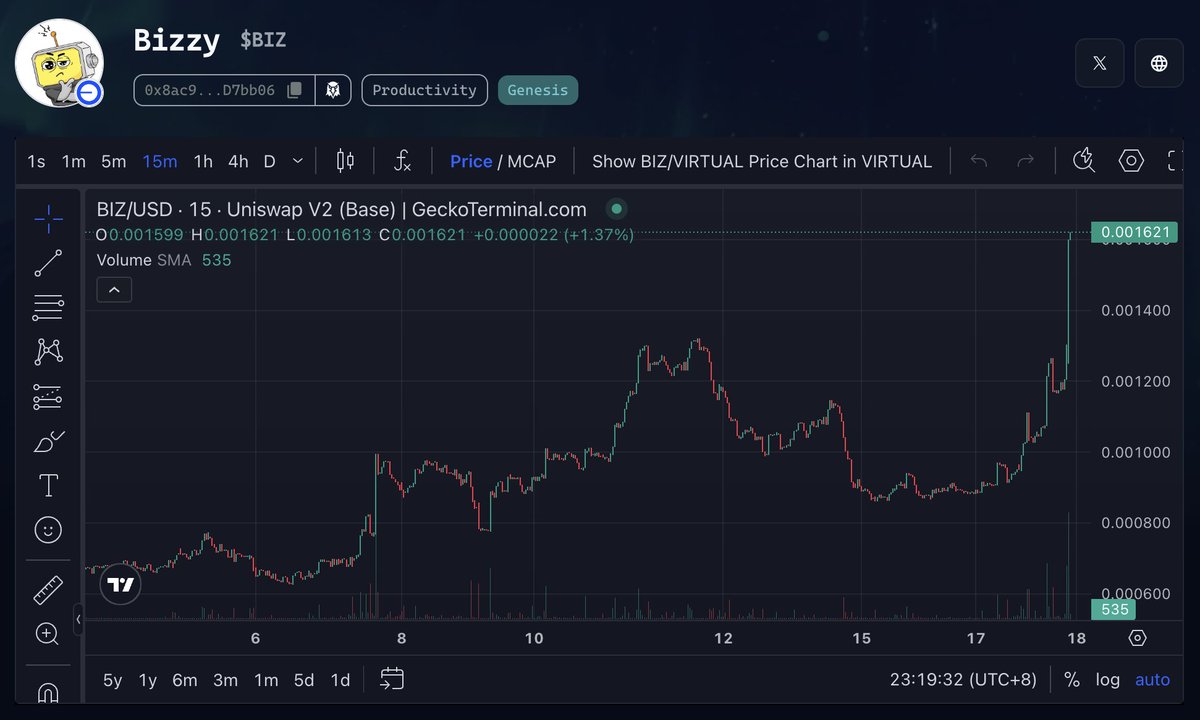Viewport: 1200px width, 720px height.
Task: Activate the zoom in tool
Action: click(x=48, y=633)
